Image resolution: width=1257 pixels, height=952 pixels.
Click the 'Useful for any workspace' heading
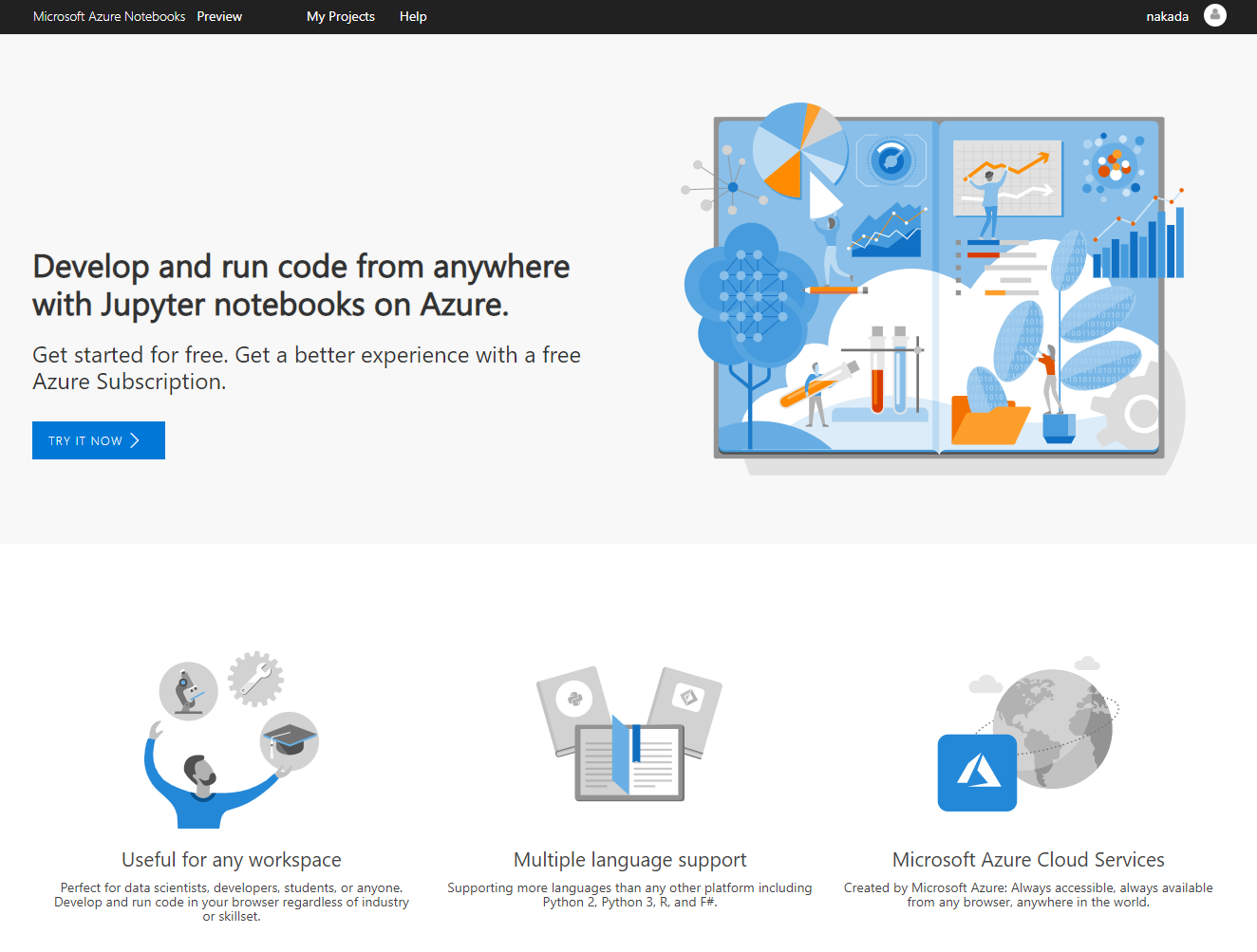[x=232, y=860]
